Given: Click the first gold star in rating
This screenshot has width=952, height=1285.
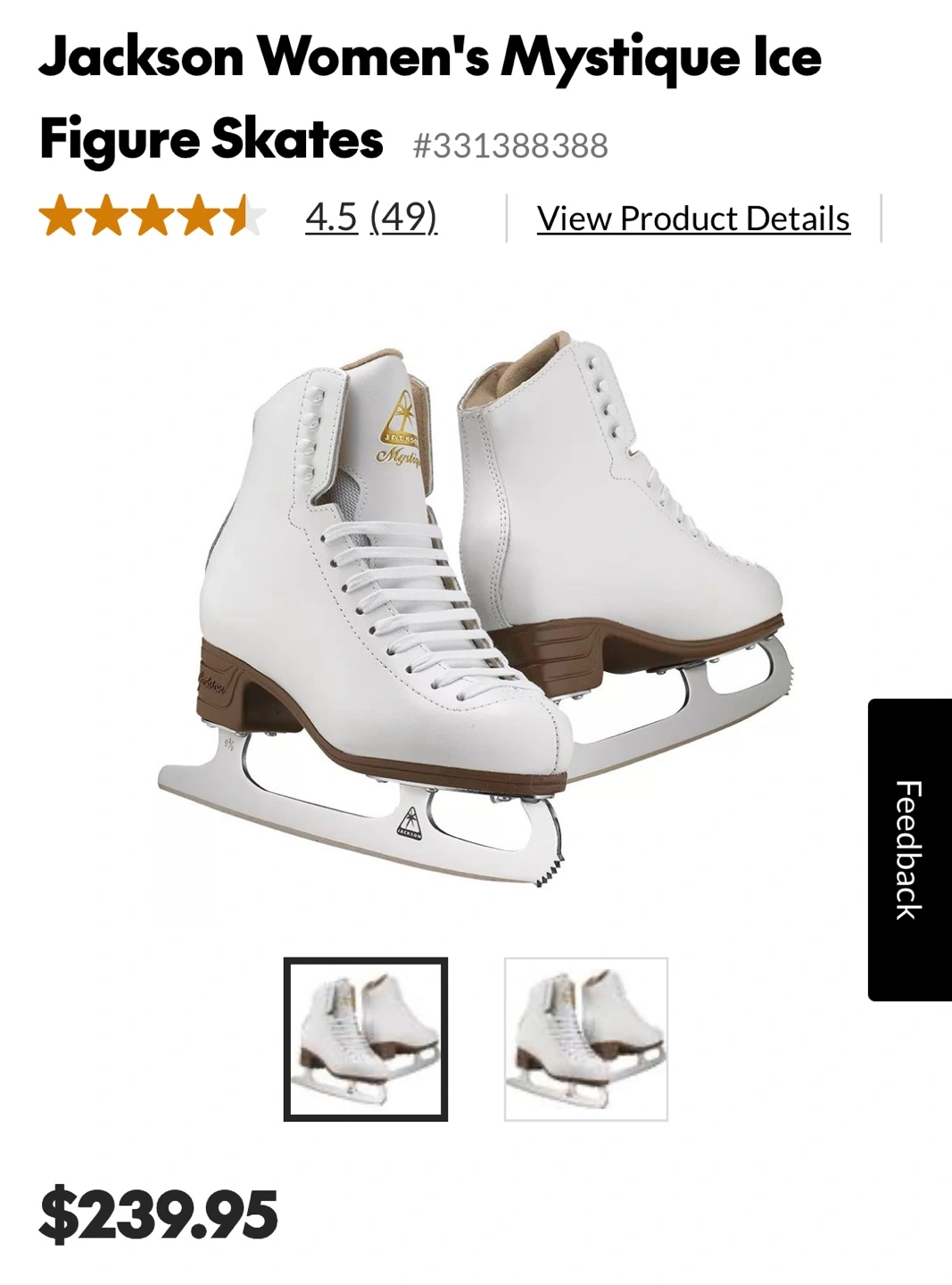Looking at the screenshot, I should click(x=61, y=217).
